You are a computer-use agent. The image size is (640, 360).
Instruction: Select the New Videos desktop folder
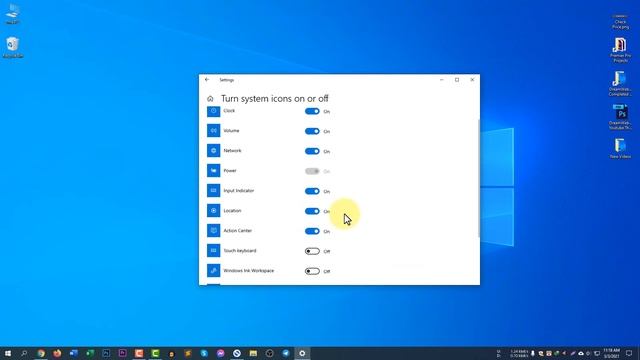tap(620, 148)
